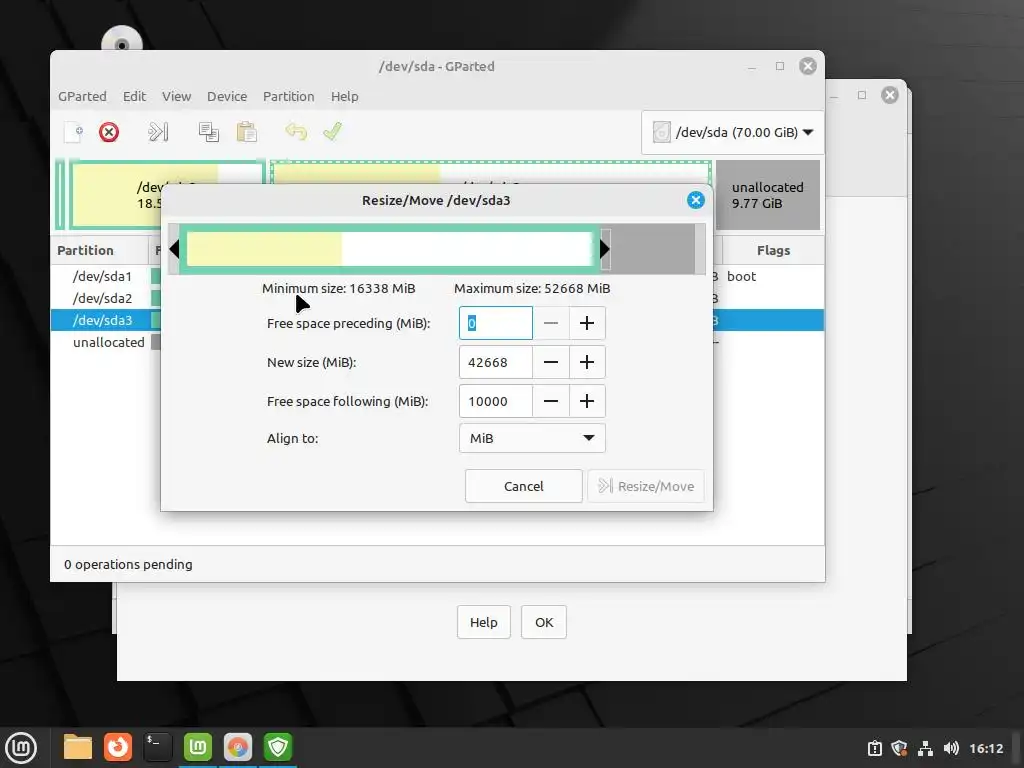Open the Terminal taskbar icon
Viewport: 1024px width, 768px height.
(x=157, y=747)
